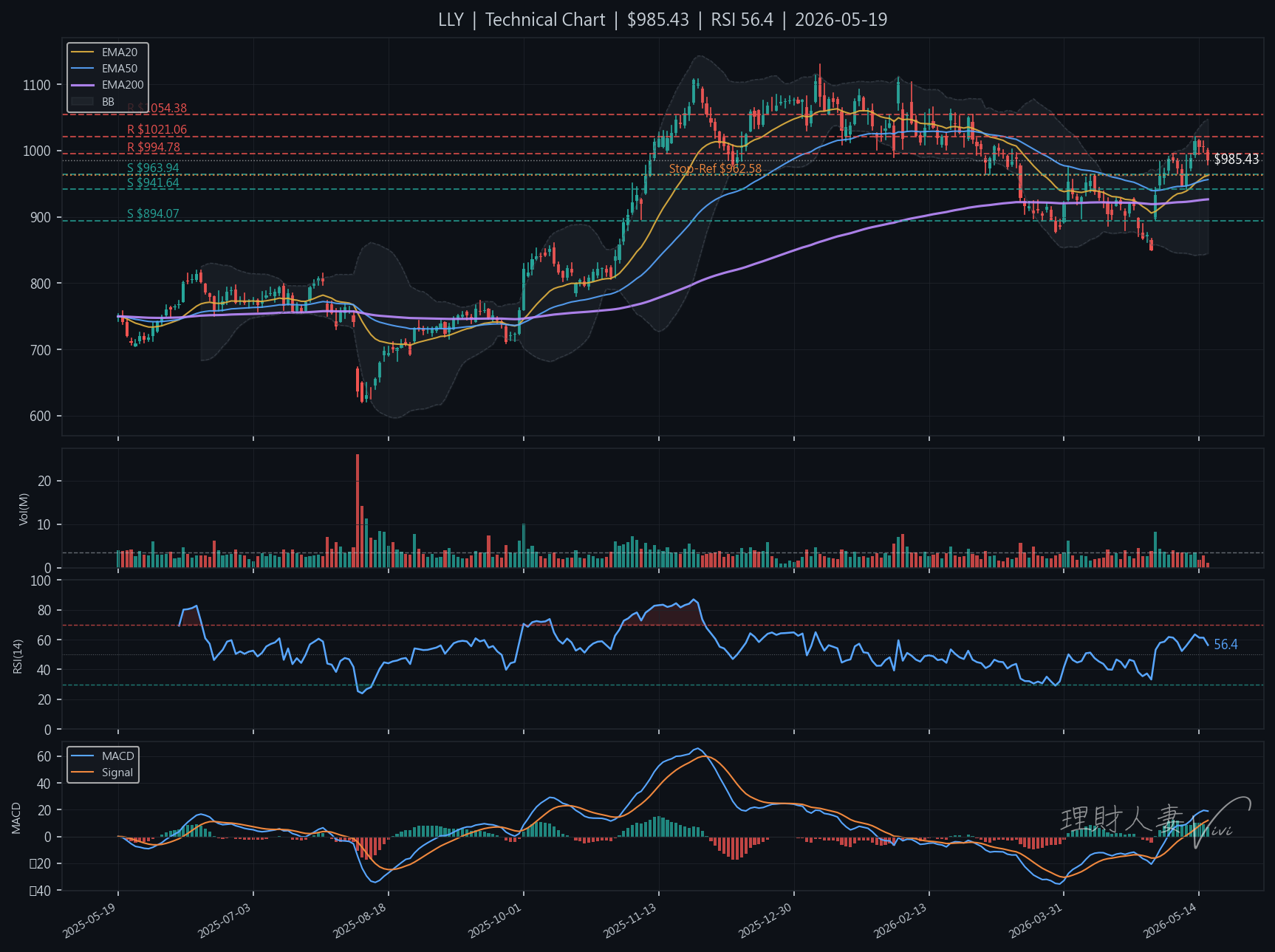Viewport: 1275px width, 952px height.
Task: Click the S $941.64 support label
Action: coord(153,183)
